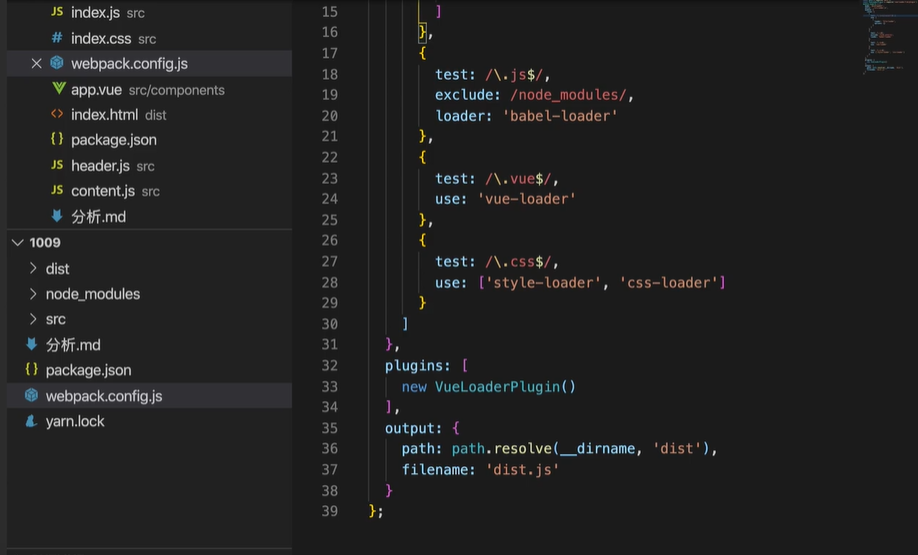
Task: Click the braces icon beside open editors package.json
Action: coord(57,139)
